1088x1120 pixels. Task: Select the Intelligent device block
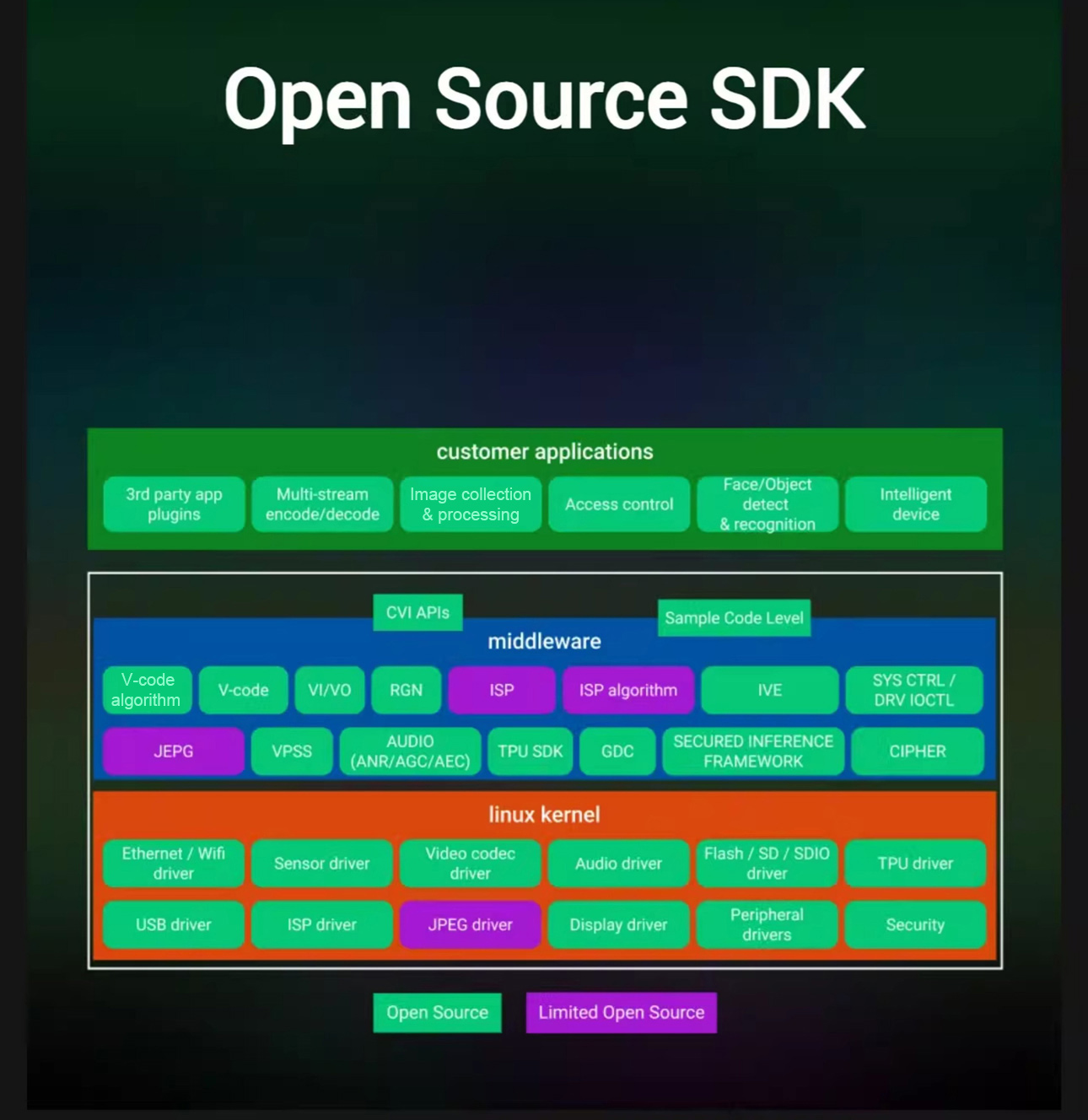[915, 504]
